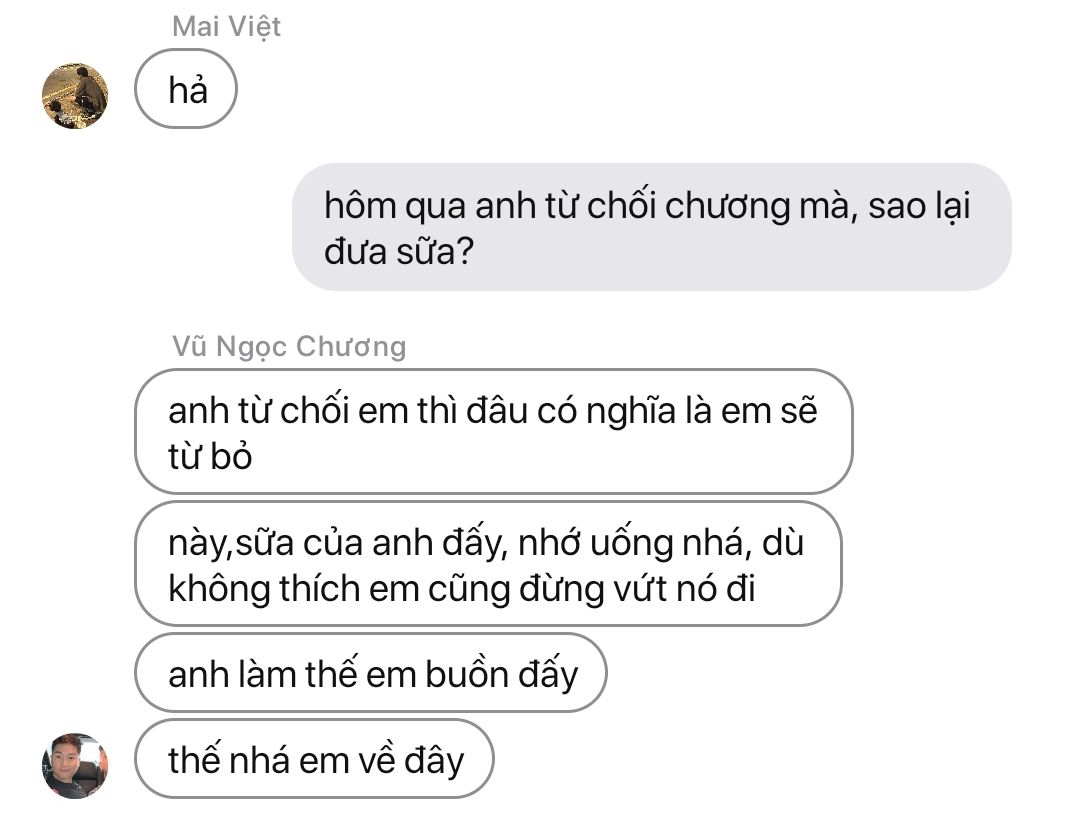The width and height of the screenshot is (1080, 813).
Task: Click the message starting "này,sữa của anh đấy"
Action: 487,564
